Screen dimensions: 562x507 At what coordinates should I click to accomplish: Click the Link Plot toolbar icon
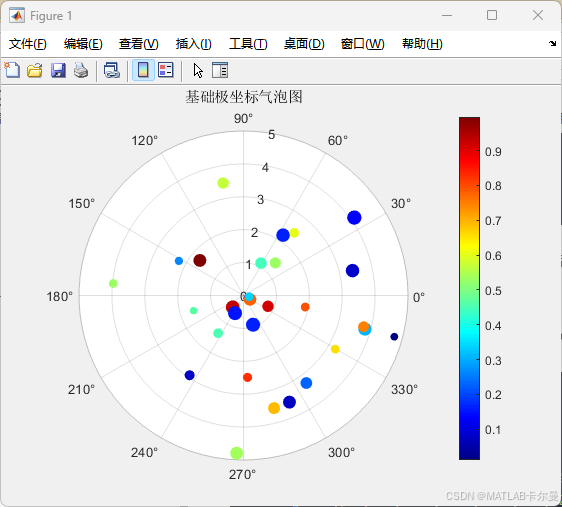pyautogui.click(x=111, y=70)
